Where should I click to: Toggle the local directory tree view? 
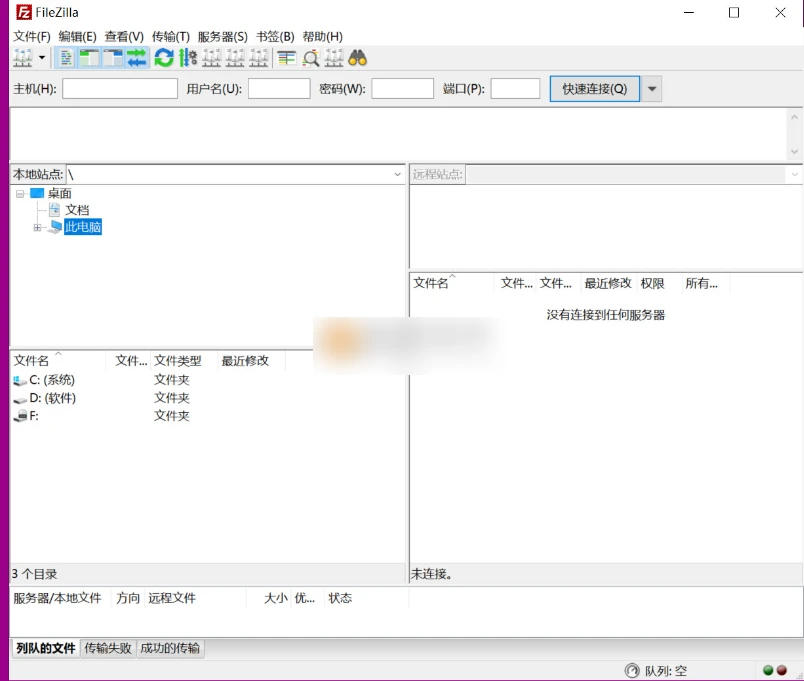pos(86,58)
